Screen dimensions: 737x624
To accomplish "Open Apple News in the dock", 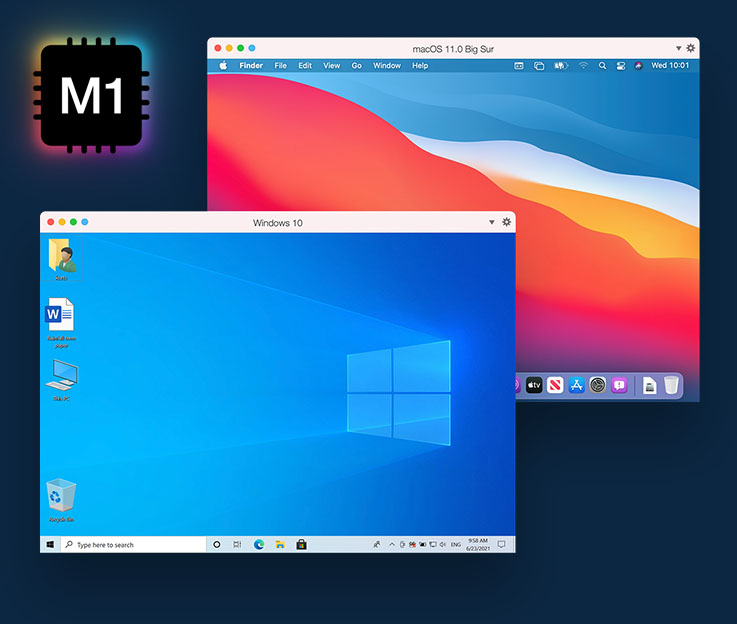I will point(555,385).
